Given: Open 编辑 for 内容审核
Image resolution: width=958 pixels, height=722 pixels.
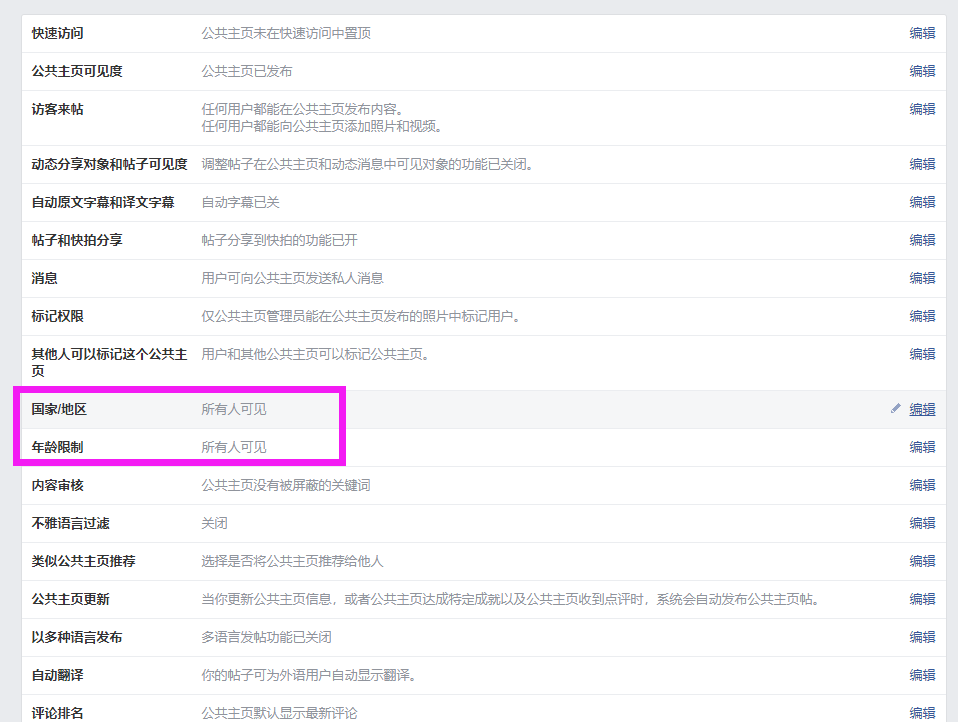Looking at the screenshot, I should (922, 485).
